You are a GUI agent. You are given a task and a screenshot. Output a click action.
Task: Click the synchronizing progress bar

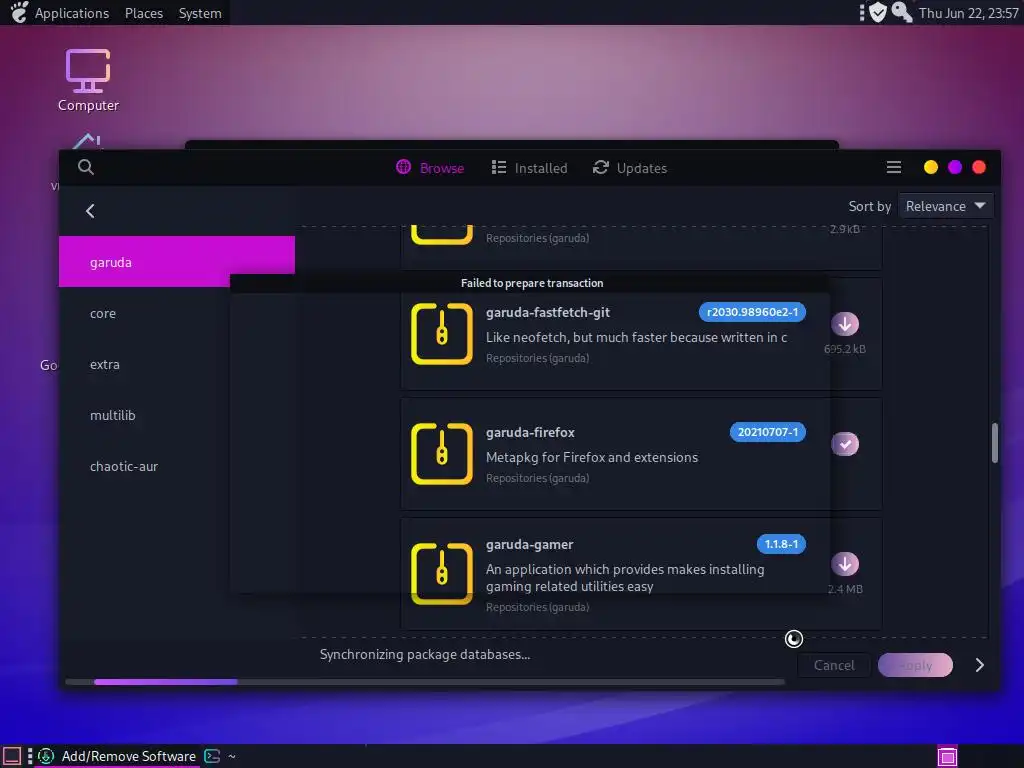coord(424,682)
